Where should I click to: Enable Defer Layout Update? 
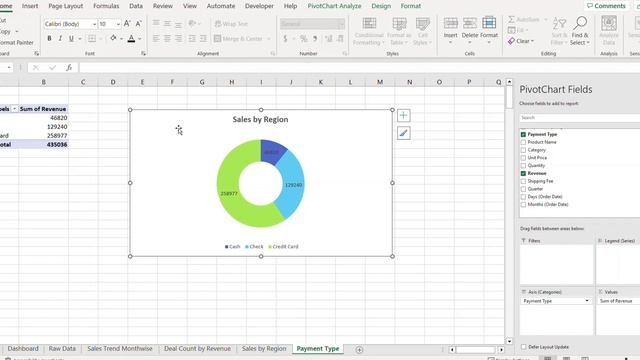coord(524,347)
